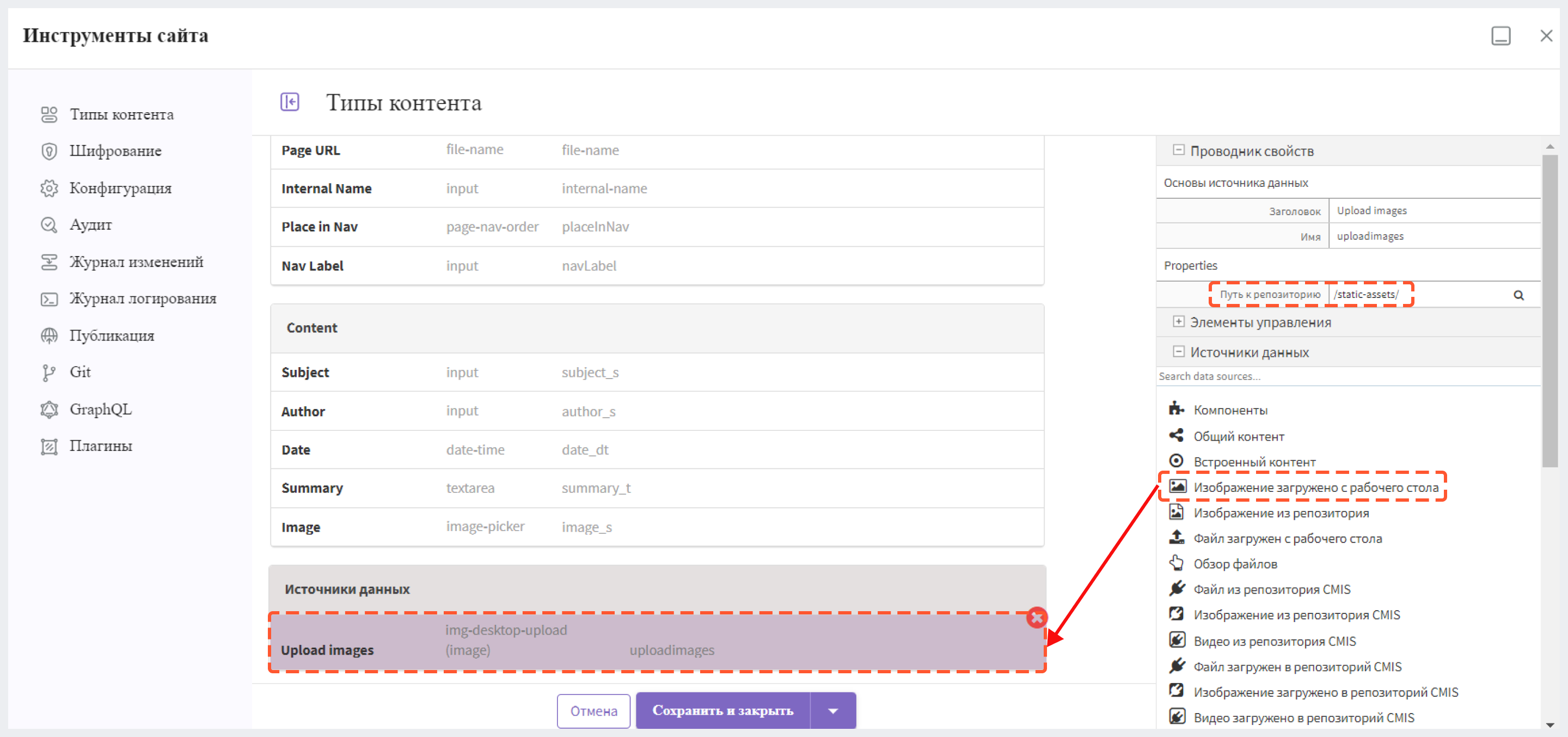Collapse the Источники данных panel

point(1178,352)
